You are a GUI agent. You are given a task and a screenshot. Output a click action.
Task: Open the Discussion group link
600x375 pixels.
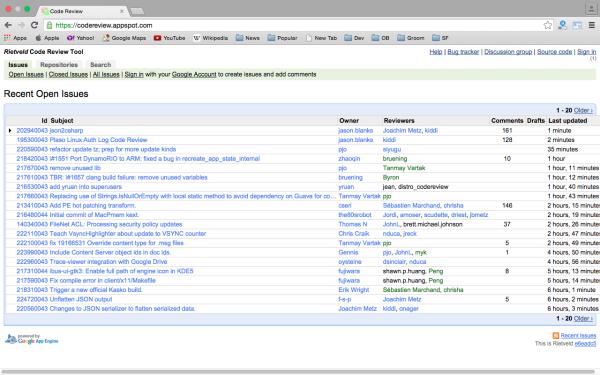coord(508,52)
